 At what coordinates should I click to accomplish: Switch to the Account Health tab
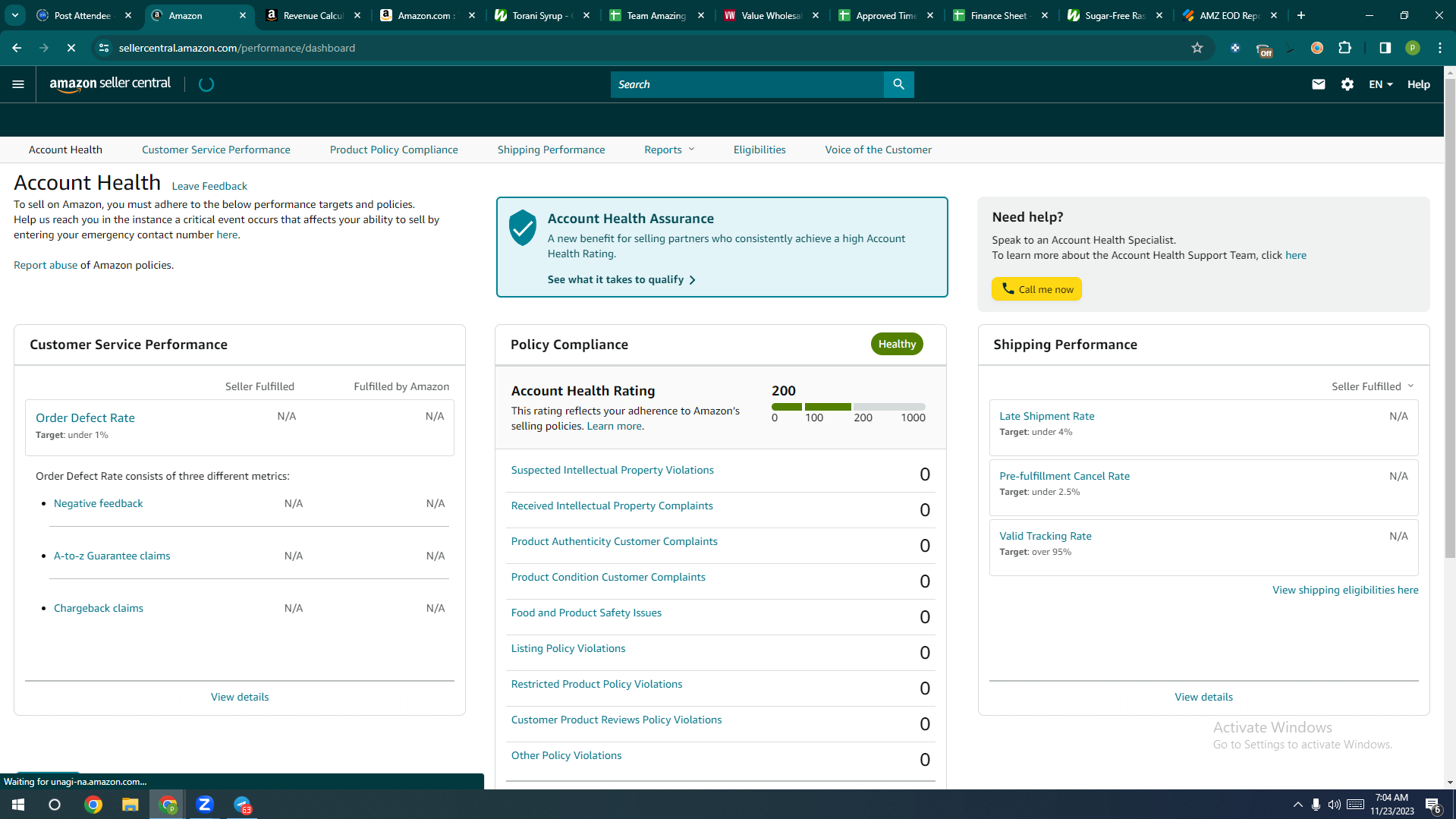[x=65, y=150]
